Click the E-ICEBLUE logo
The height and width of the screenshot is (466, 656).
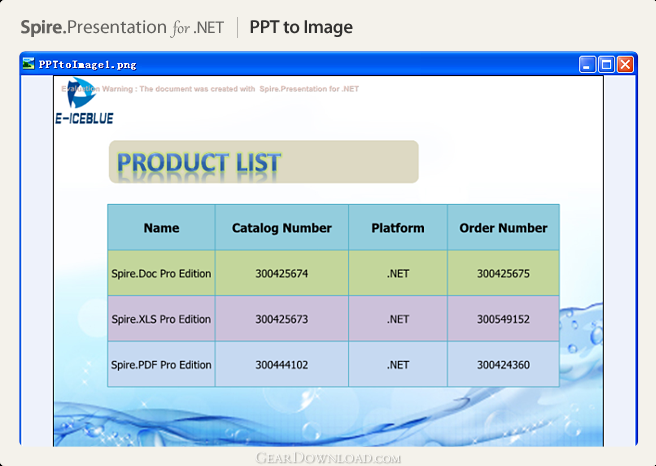pos(84,101)
